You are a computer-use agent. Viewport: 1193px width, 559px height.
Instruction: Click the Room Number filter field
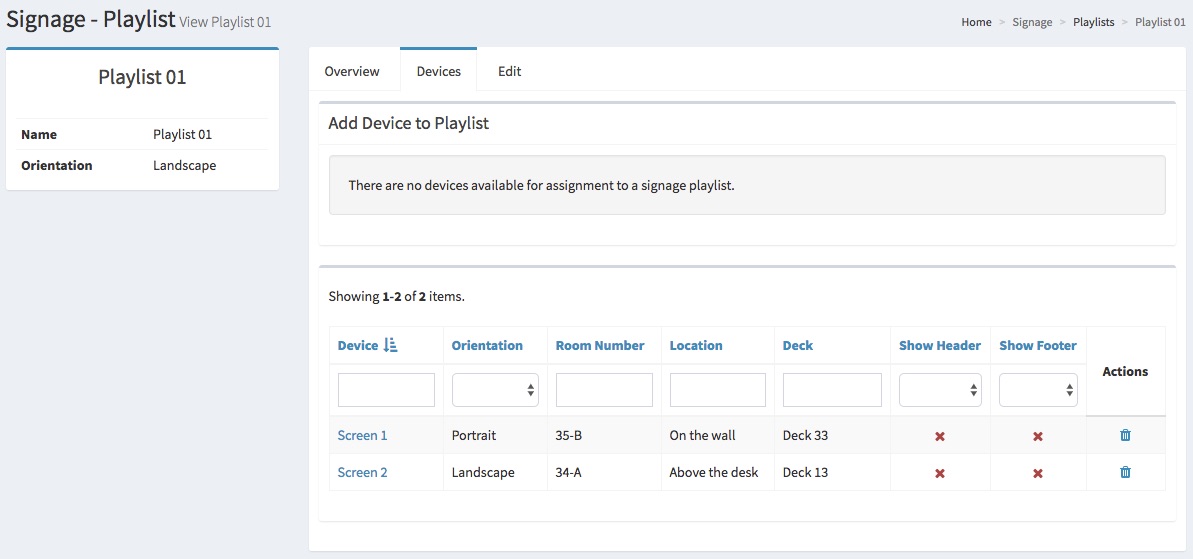pyautogui.click(x=604, y=390)
